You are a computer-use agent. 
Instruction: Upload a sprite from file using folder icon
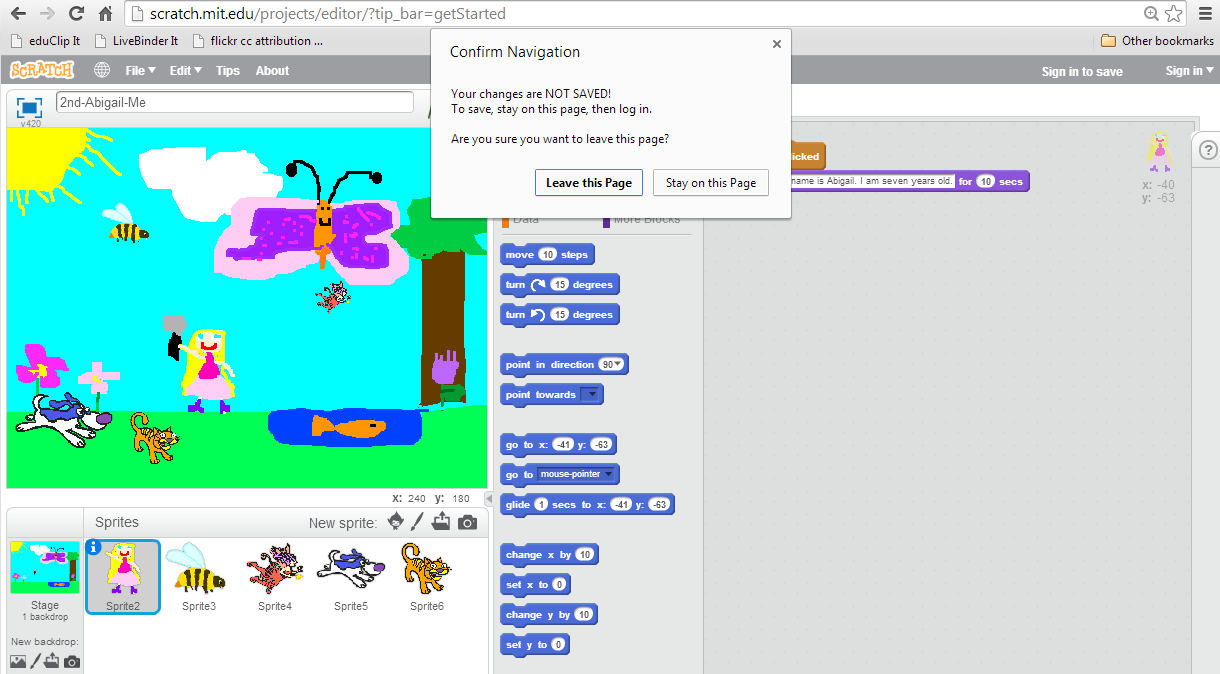(x=442, y=521)
